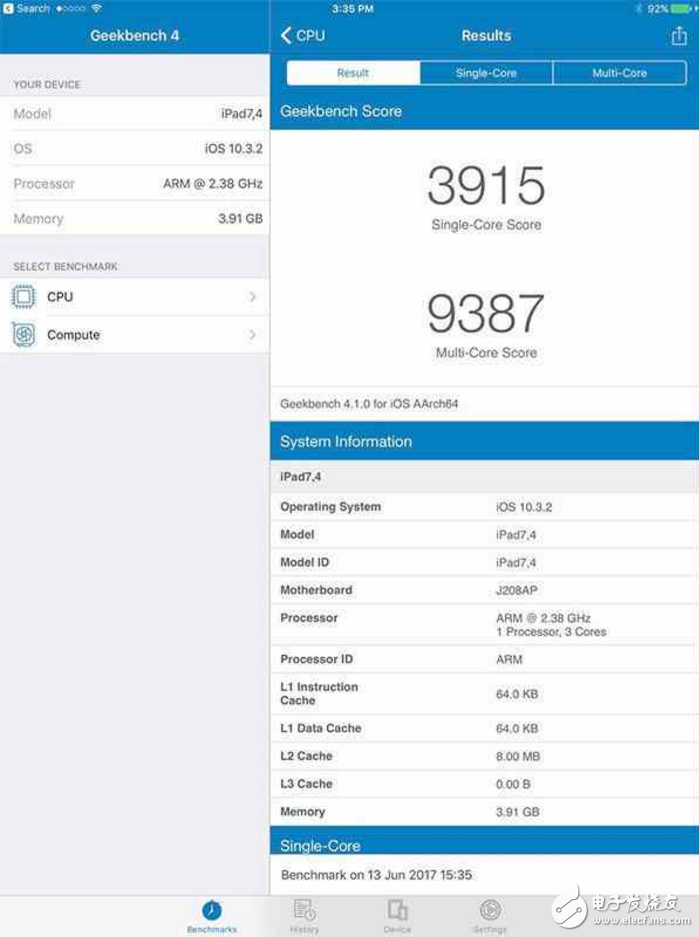Switch to the Single-Core tab

[486, 73]
